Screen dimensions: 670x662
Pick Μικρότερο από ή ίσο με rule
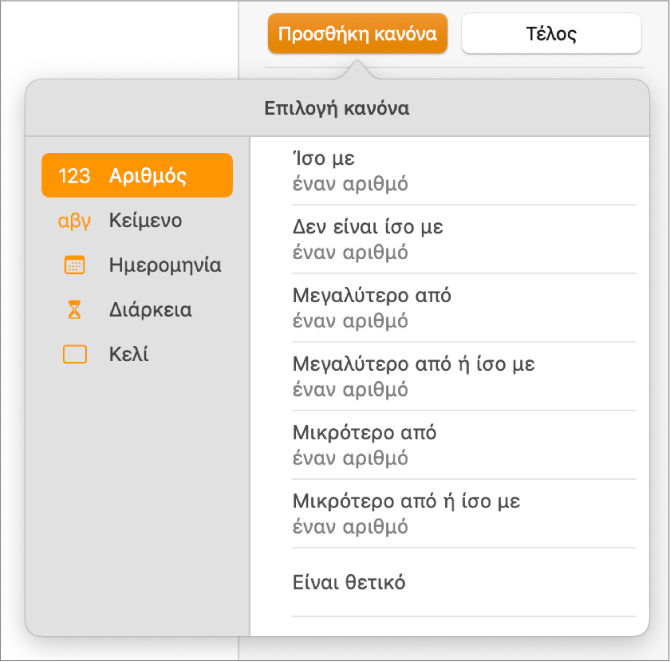click(464, 514)
